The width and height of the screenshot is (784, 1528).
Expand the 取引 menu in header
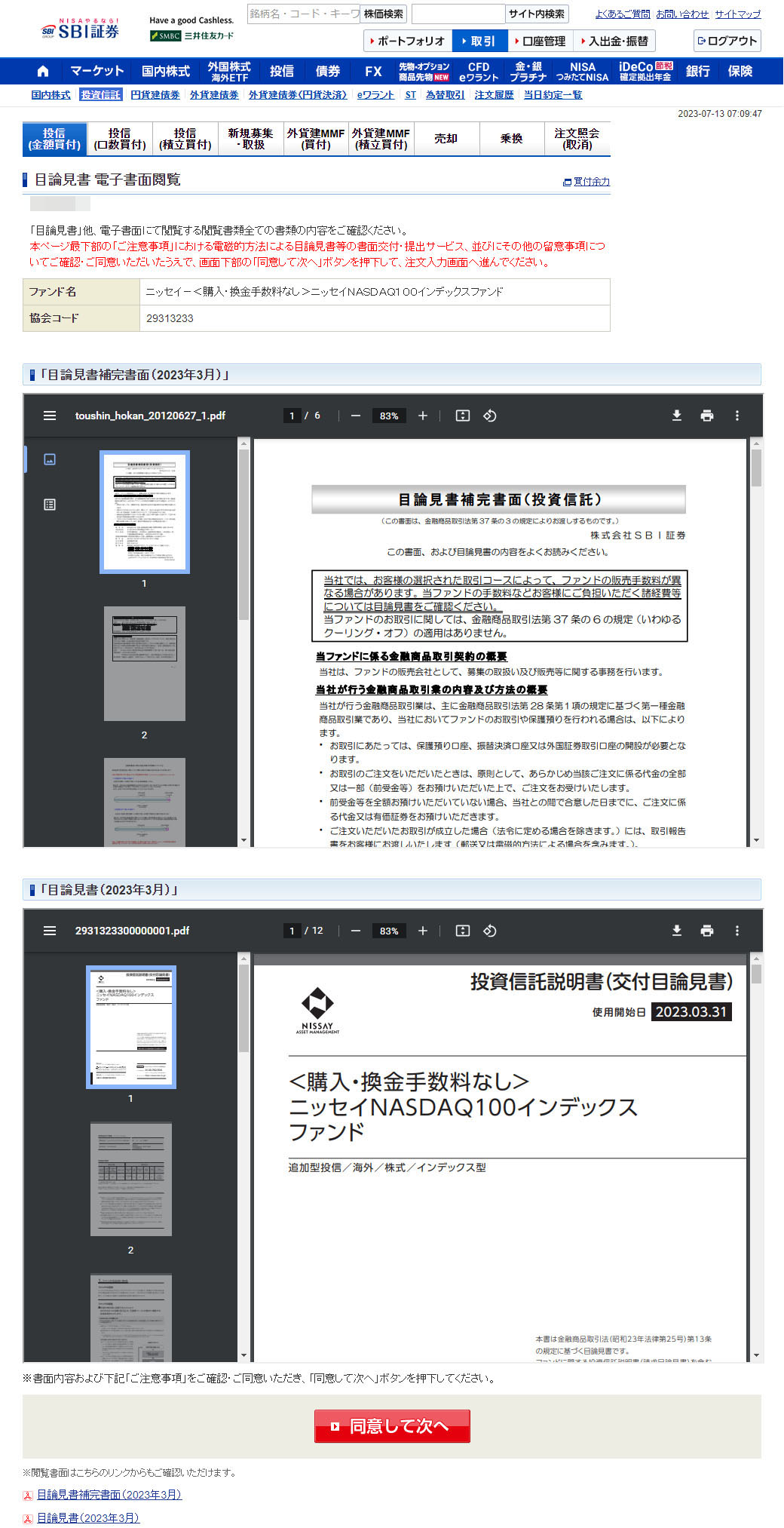(x=478, y=41)
